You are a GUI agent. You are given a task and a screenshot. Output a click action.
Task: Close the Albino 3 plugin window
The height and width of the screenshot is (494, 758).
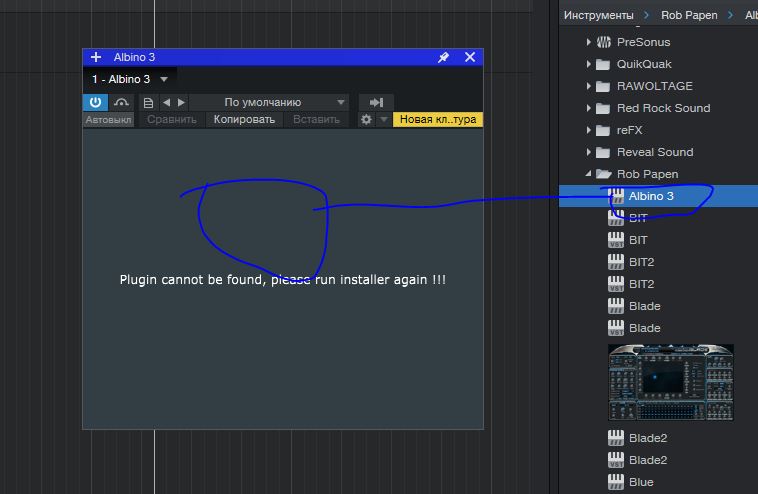[470, 57]
